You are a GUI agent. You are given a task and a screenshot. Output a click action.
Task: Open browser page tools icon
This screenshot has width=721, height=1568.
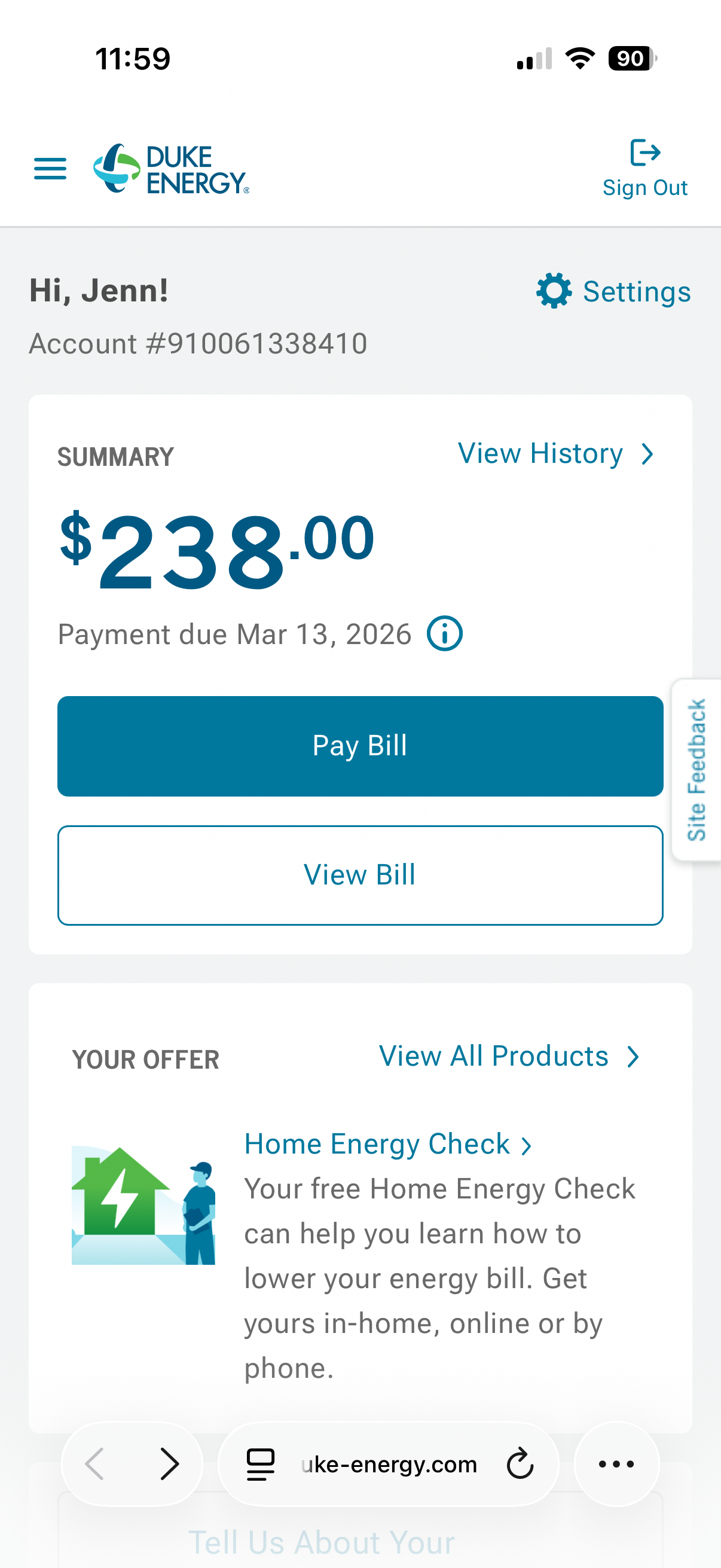(261, 1463)
